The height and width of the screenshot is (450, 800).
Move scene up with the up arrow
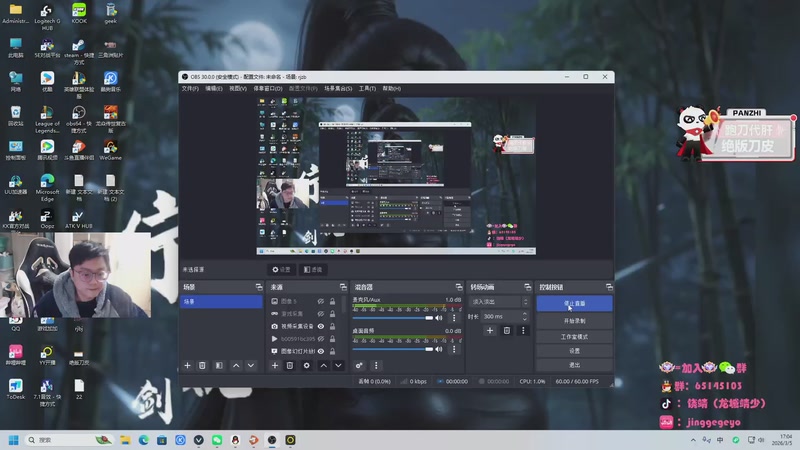[x=236, y=365]
